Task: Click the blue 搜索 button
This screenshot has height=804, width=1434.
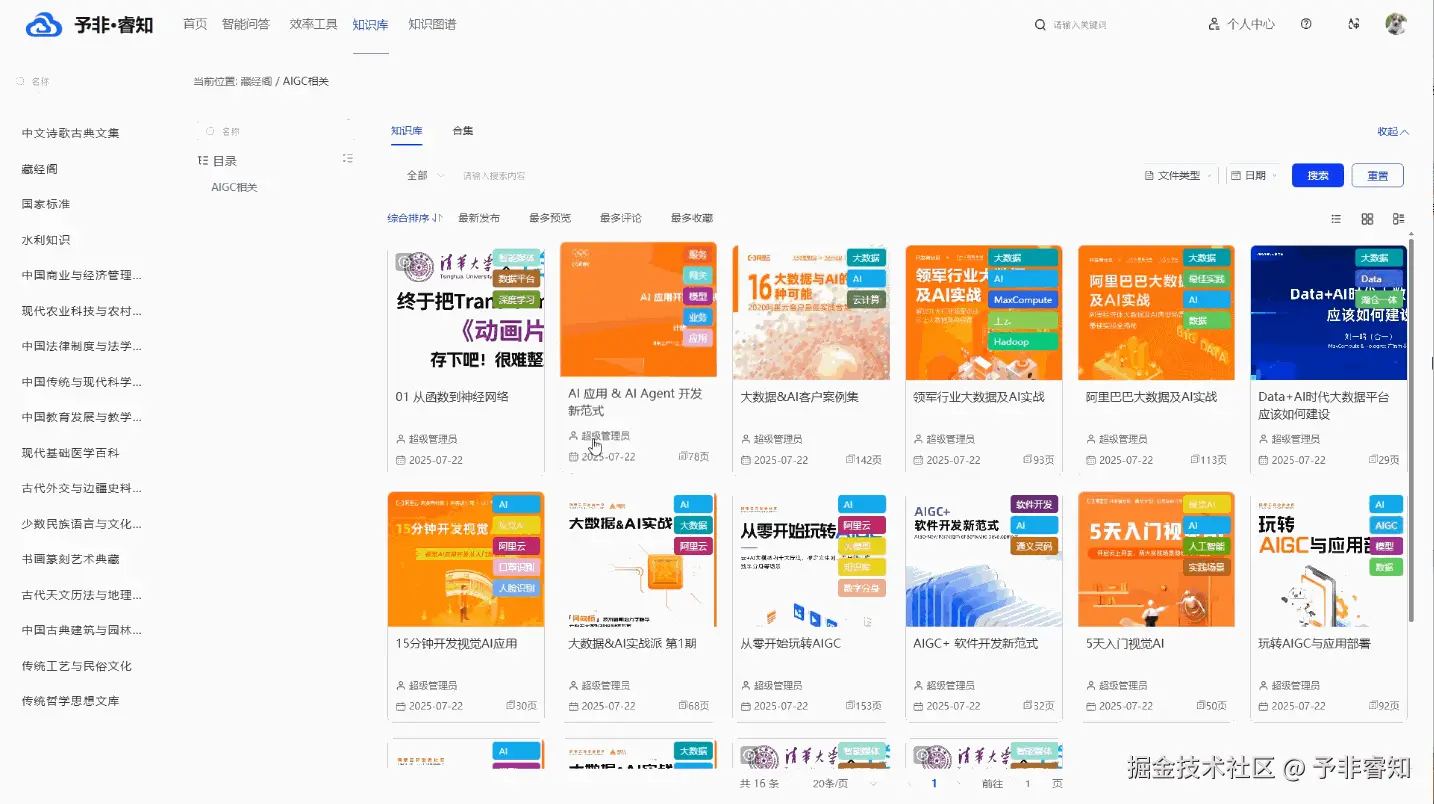Action: pos(1318,175)
